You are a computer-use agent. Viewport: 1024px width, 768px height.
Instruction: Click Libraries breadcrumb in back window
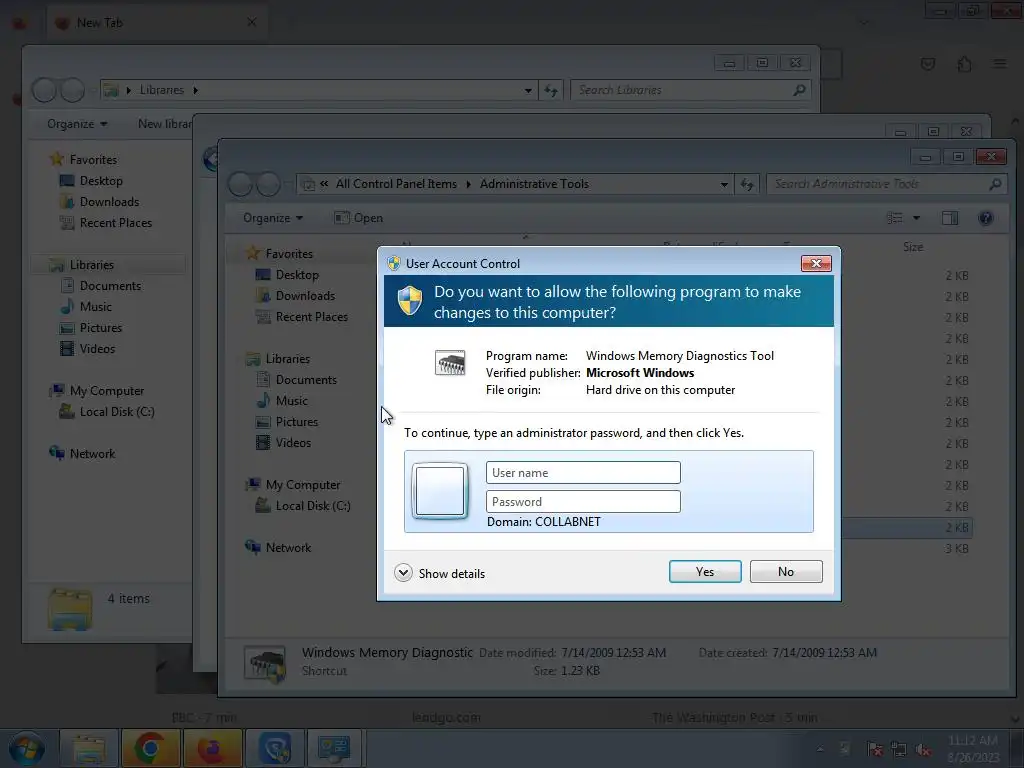pyautogui.click(x=161, y=90)
